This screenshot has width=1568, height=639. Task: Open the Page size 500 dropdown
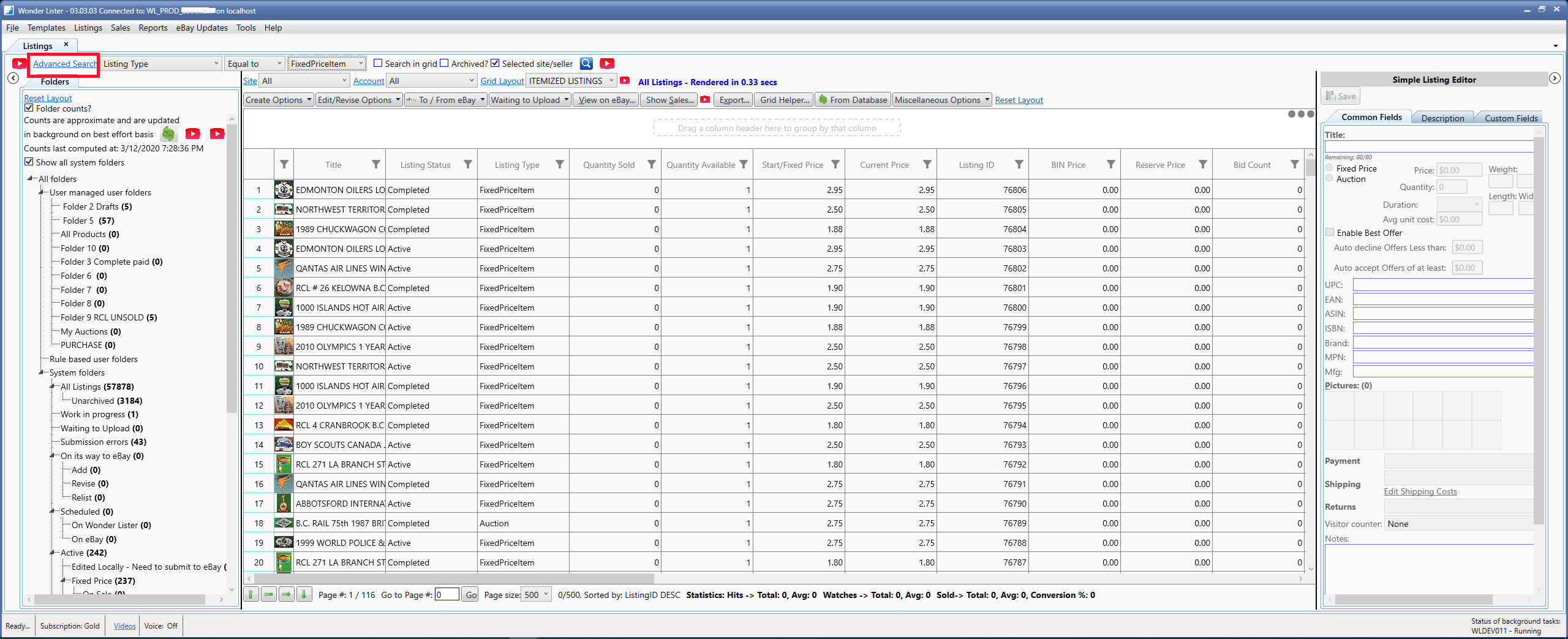[x=537, y=594]
